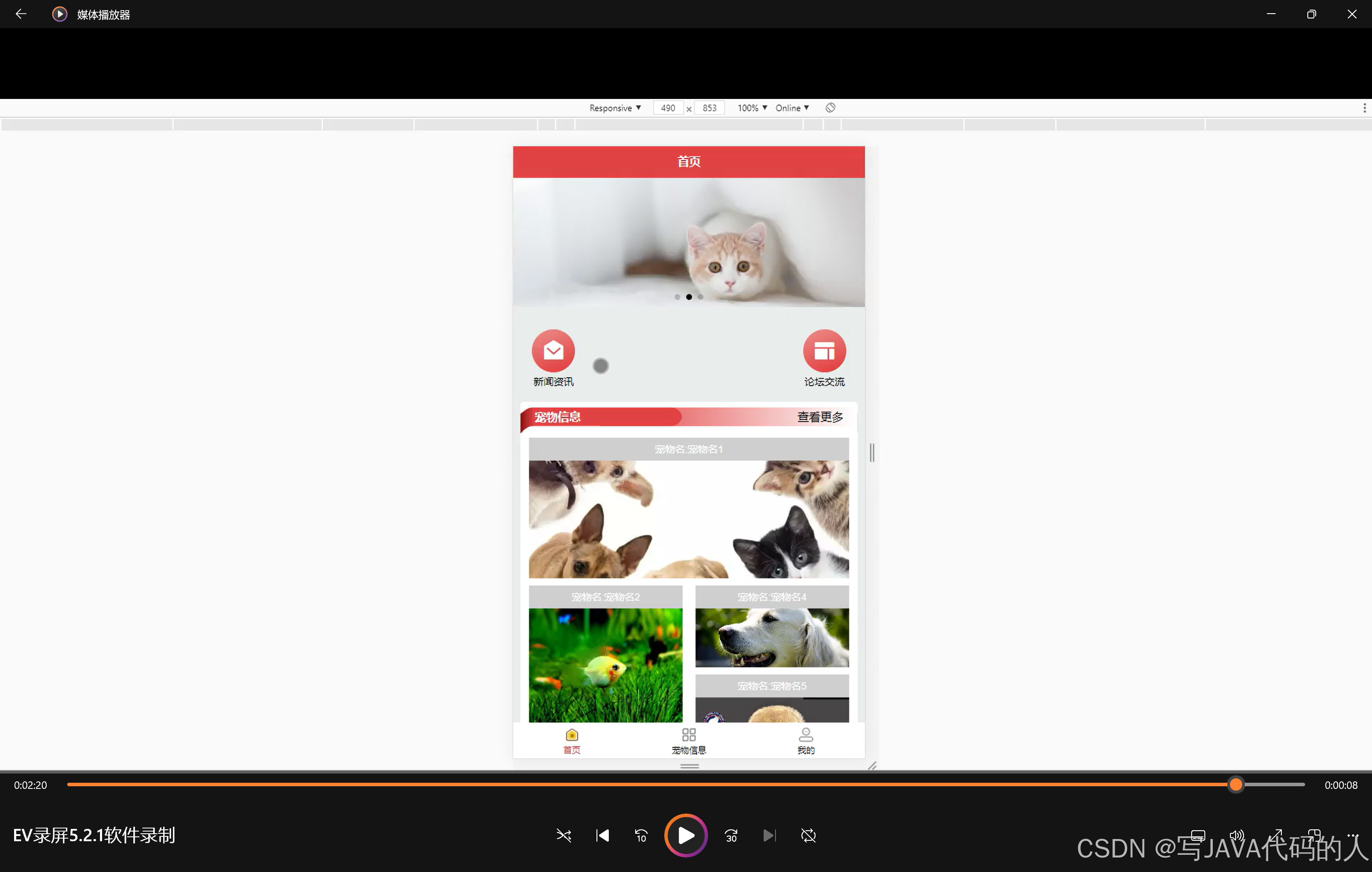Screen dimensions: 1372x872
Task: Click the video title EV录屏5.2.1软件录制
Action: click(94, 836)
